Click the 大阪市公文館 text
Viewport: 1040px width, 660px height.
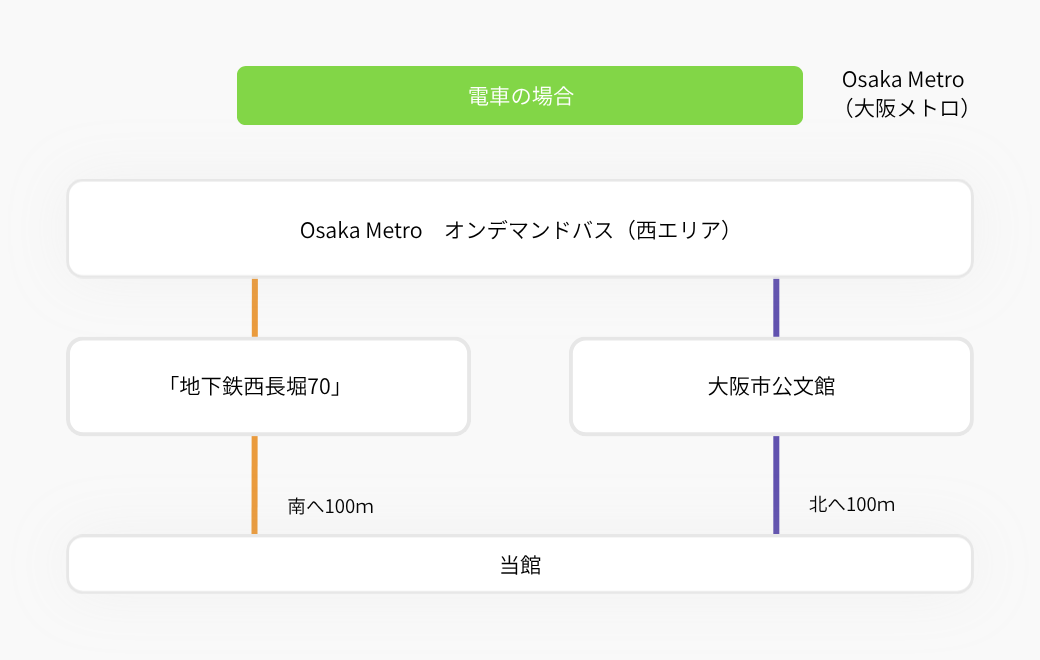pyautogui.click(x=771, y=386)
